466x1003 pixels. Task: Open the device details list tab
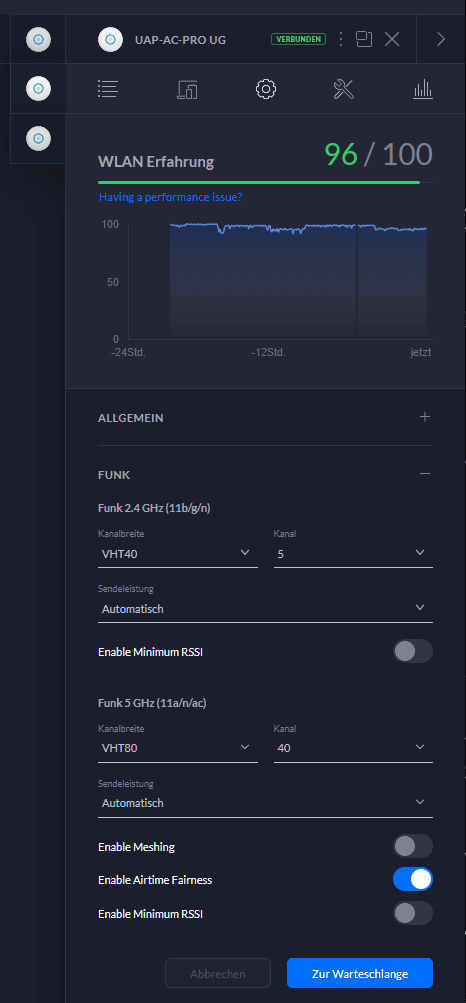[x=108, y=89]
